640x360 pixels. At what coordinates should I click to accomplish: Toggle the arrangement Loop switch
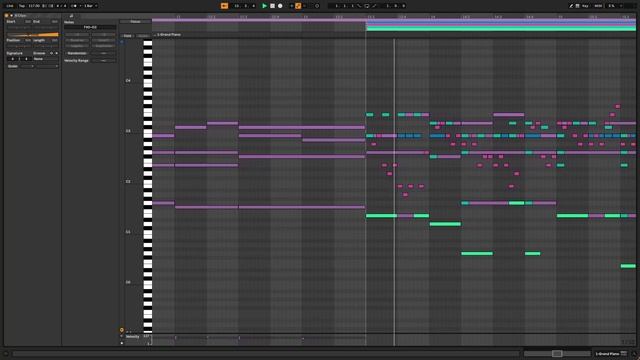[367, 6]
